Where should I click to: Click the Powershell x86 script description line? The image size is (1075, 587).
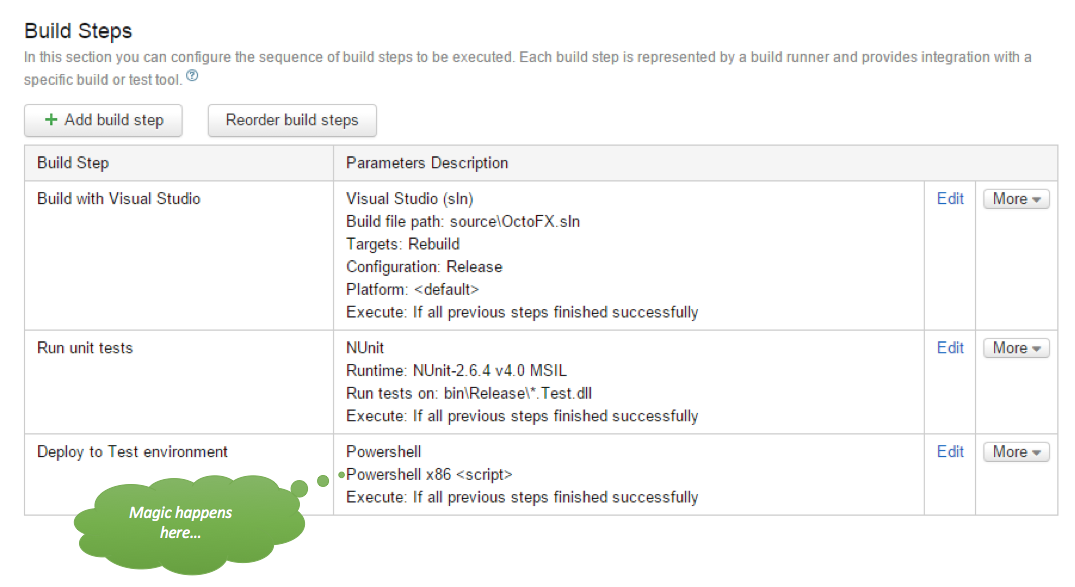pos(429,475)
